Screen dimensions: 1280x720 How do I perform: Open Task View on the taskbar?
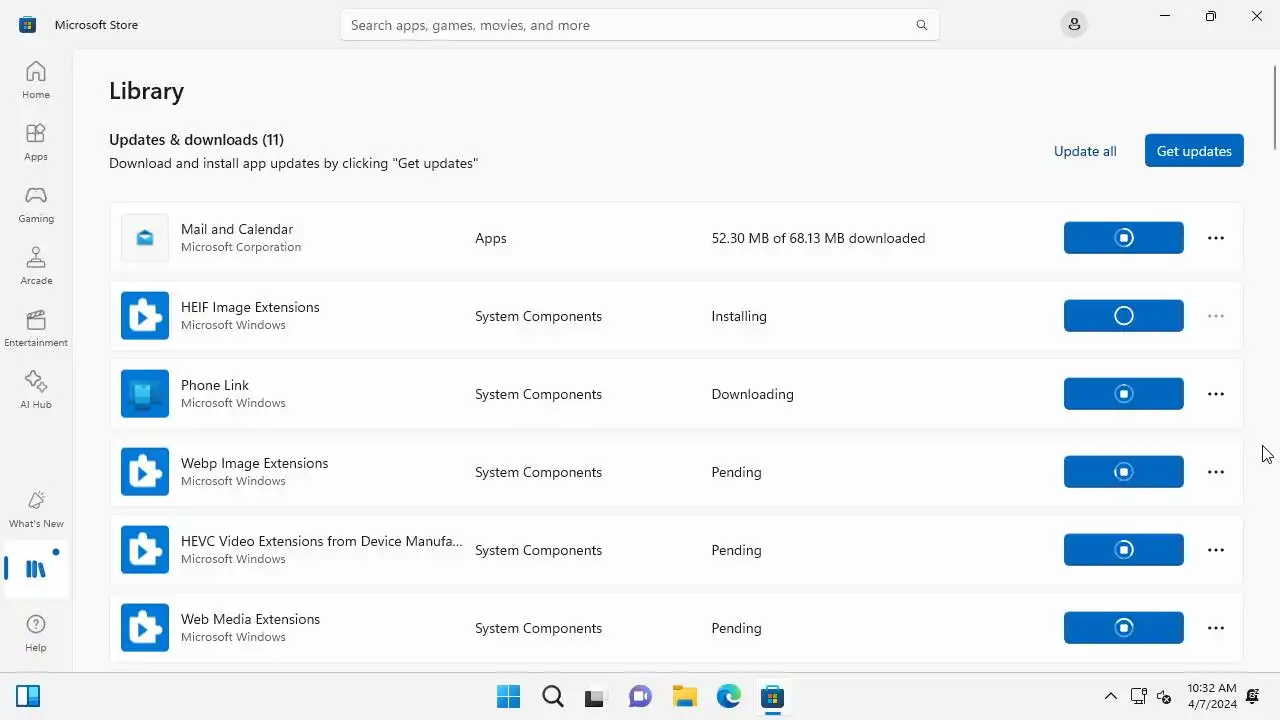point(596,697)
